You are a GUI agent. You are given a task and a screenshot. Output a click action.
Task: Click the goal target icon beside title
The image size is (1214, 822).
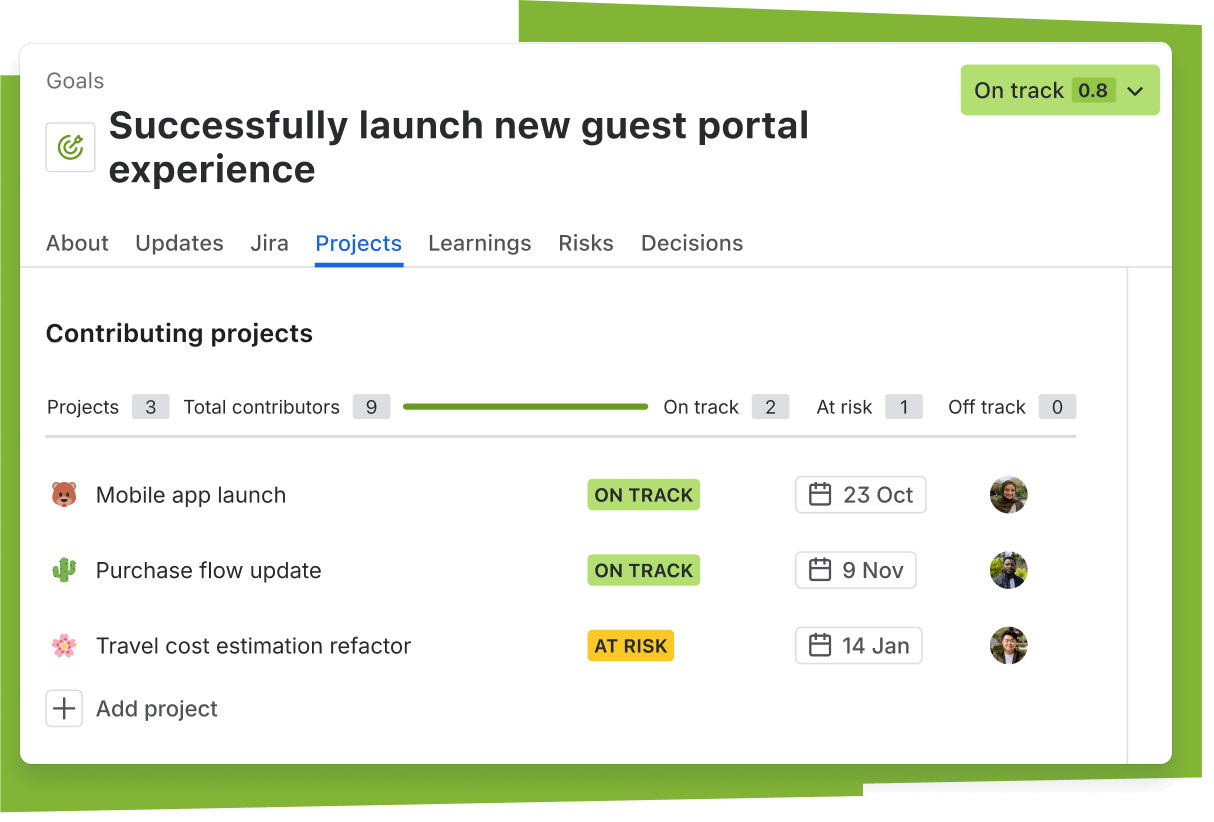[71, 148]
